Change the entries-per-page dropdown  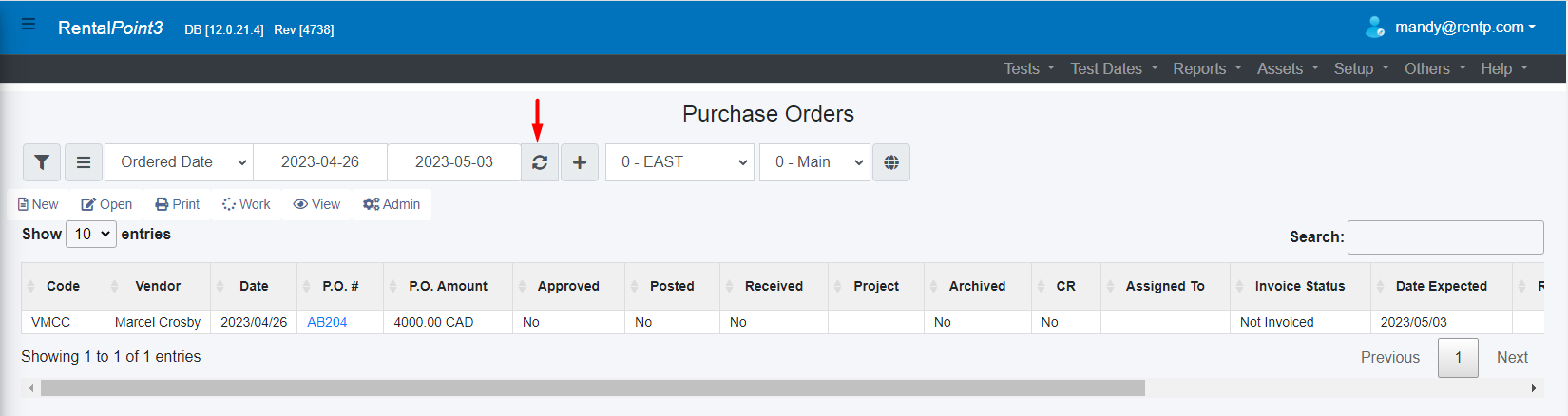point(91,234)
